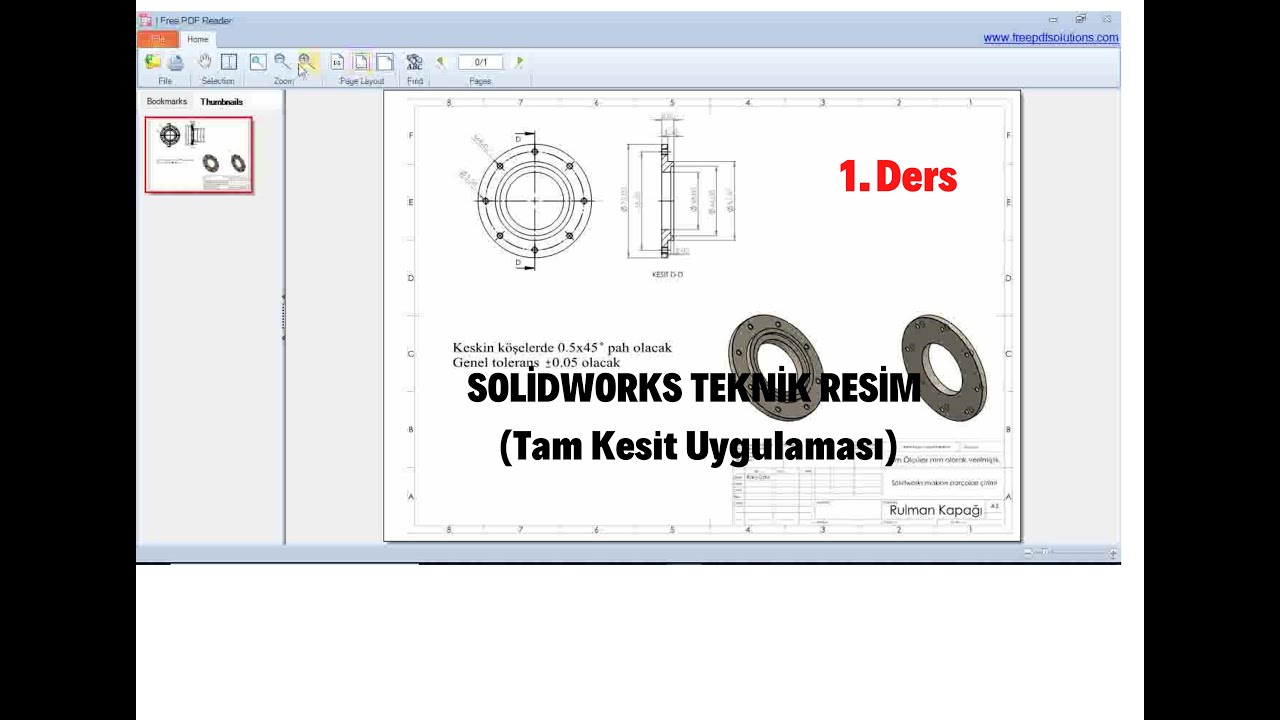Switch to the Bookmarks panel tab
This screenshot has height=720, width=1280.
(167, 102)
